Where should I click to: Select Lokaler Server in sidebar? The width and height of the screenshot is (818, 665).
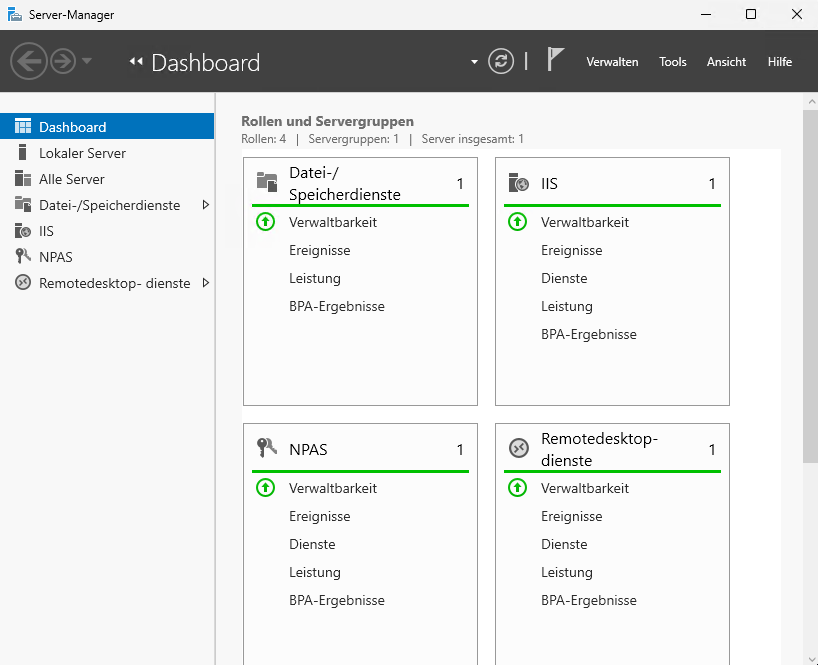coord(82,153)
